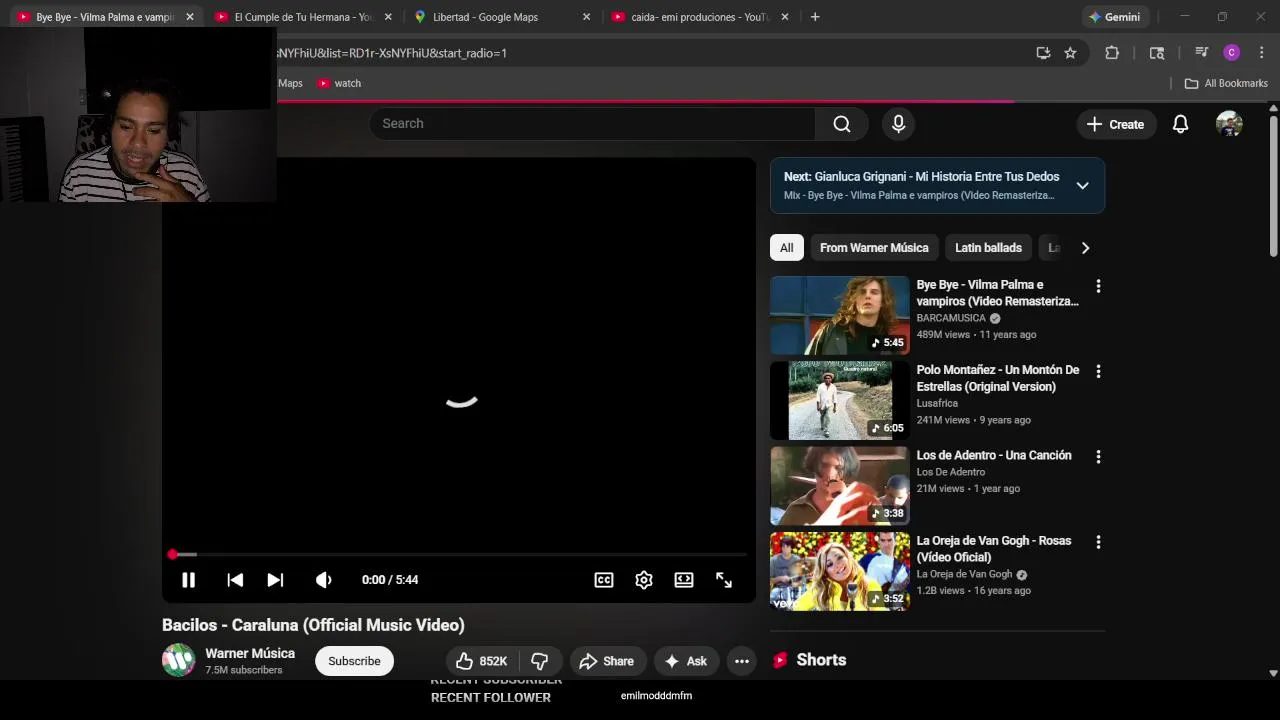Select the Latin ballads chip
Image resolution: width=1280 pixels, height=720 pixels.
pos(988,248)
